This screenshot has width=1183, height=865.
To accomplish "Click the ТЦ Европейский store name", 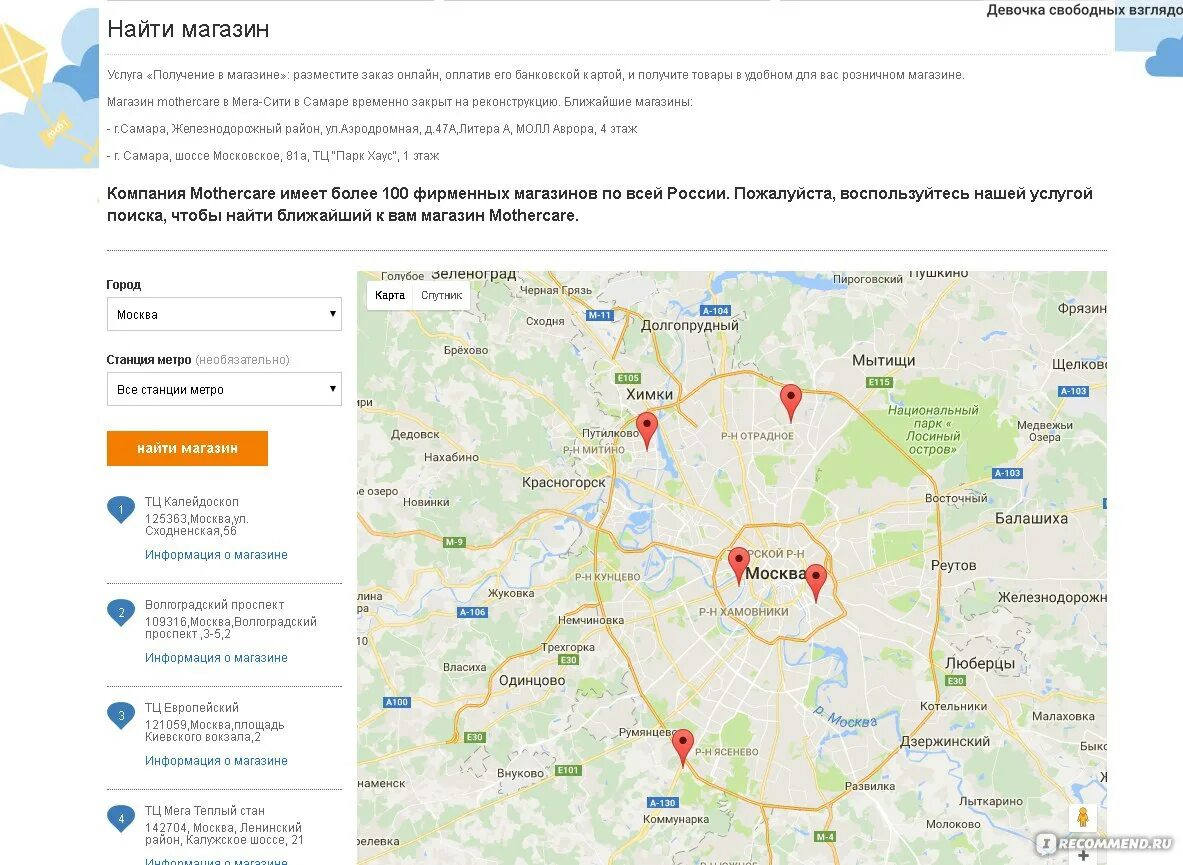I will coord(192,707).
